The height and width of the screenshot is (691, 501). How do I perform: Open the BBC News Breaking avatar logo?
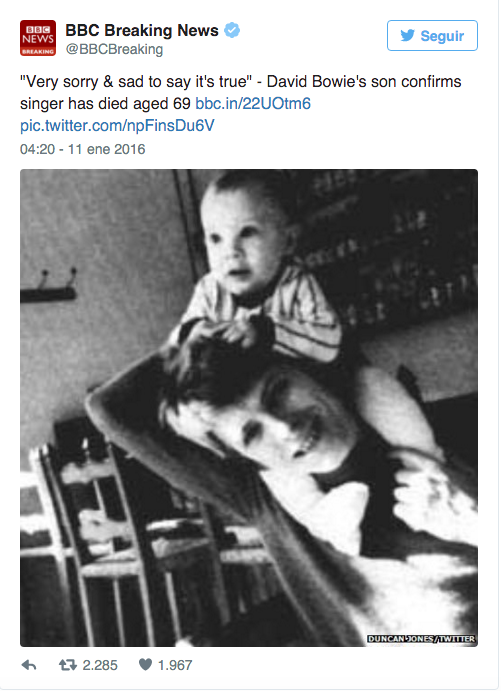coord(38,38)
